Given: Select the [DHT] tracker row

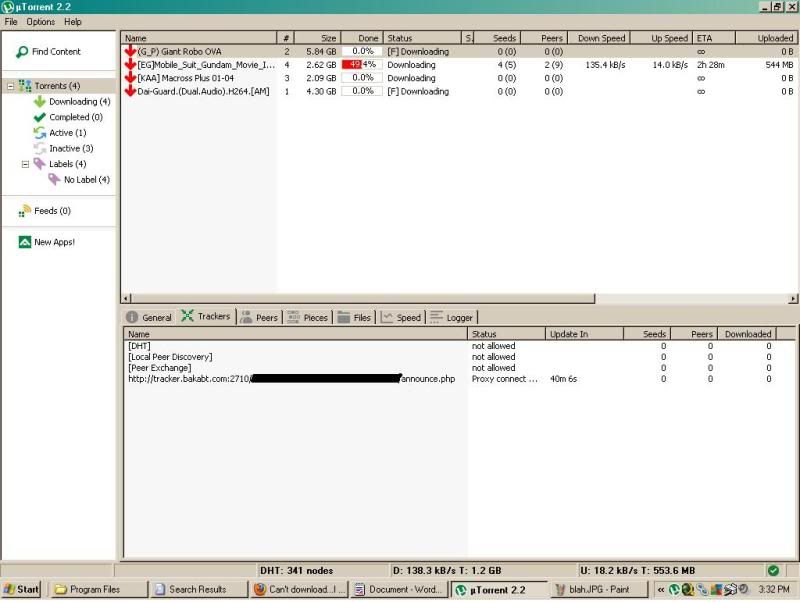Looking at the screenshot, I should (458, 346).
